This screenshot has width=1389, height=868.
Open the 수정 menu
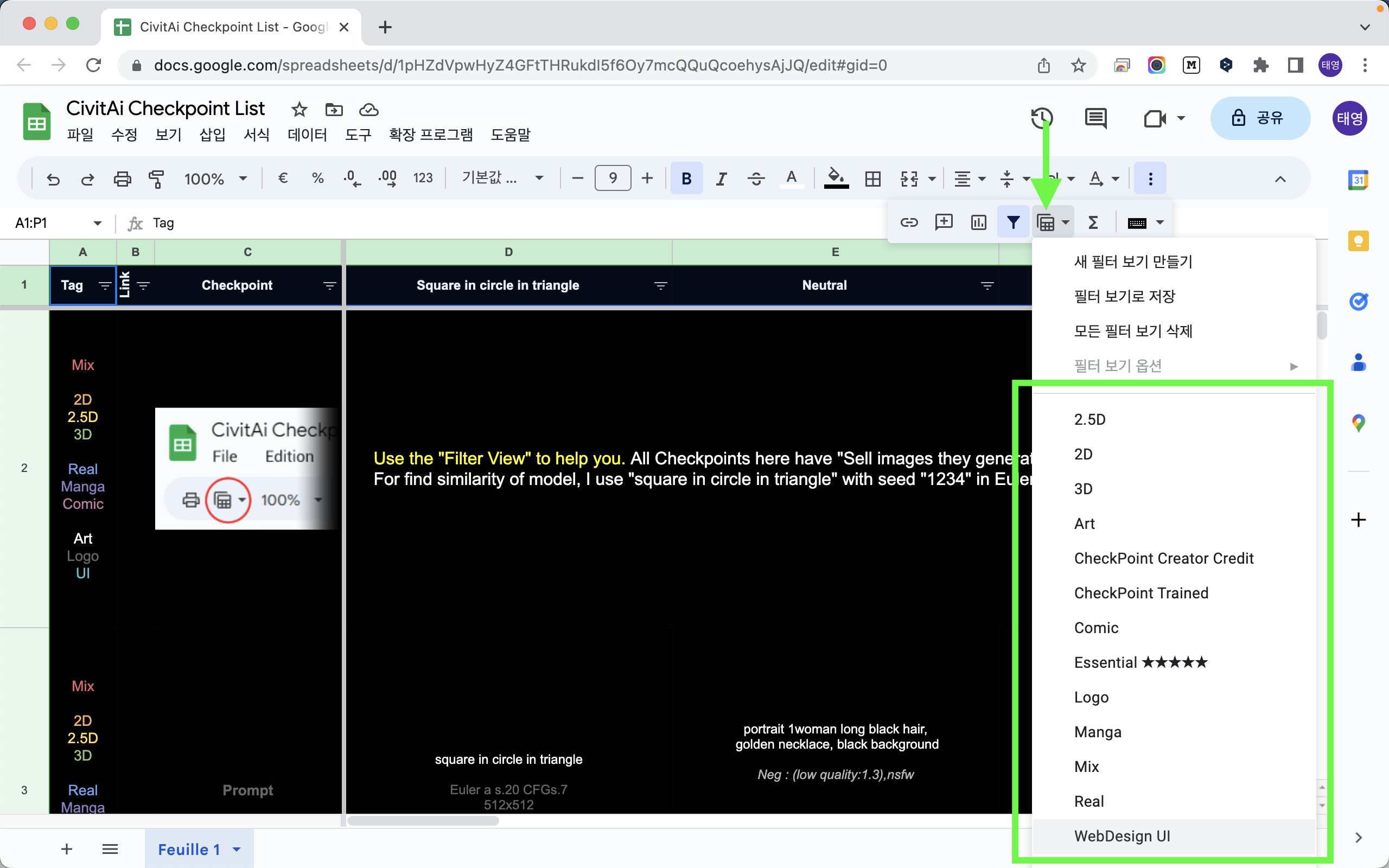tap(125, 135)
